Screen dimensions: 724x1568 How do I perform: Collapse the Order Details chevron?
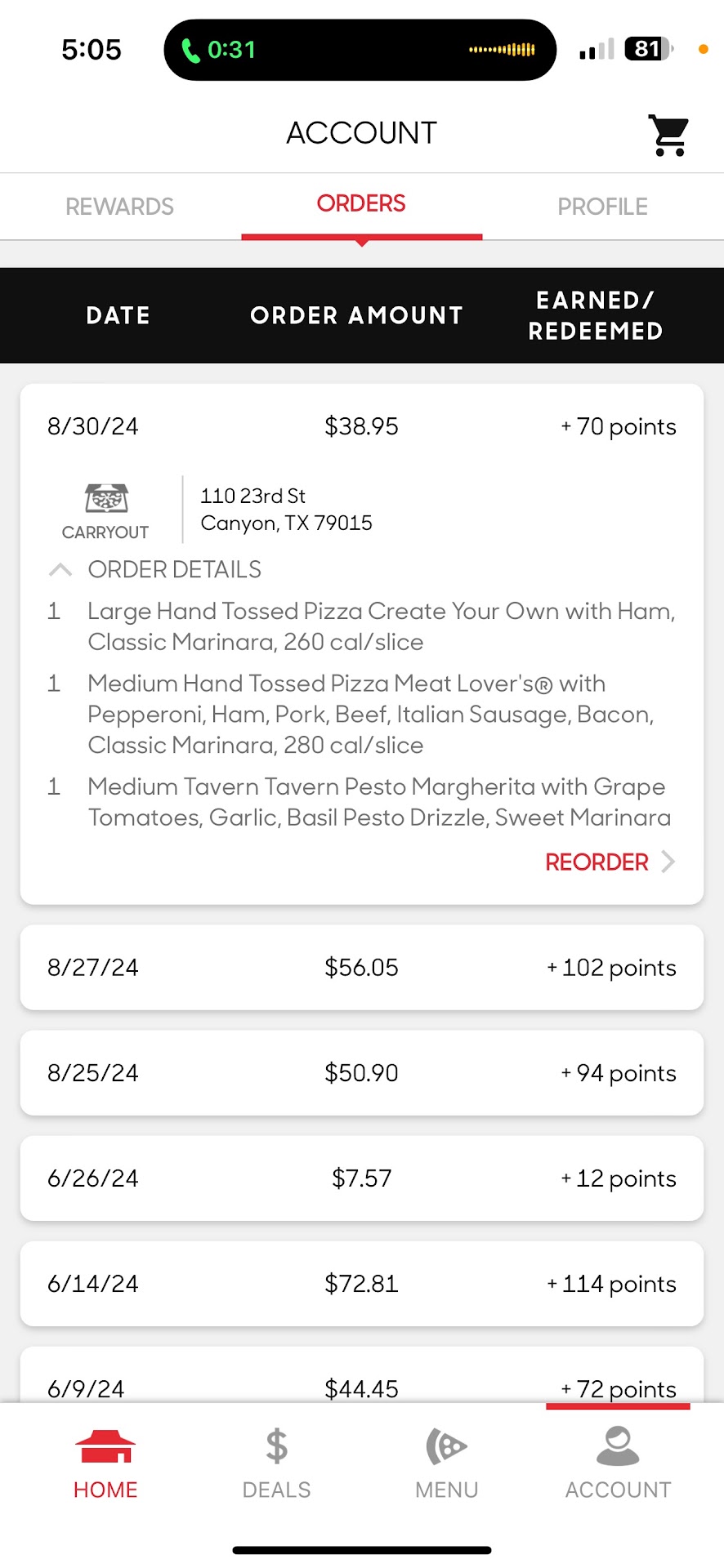click(60, 569)
